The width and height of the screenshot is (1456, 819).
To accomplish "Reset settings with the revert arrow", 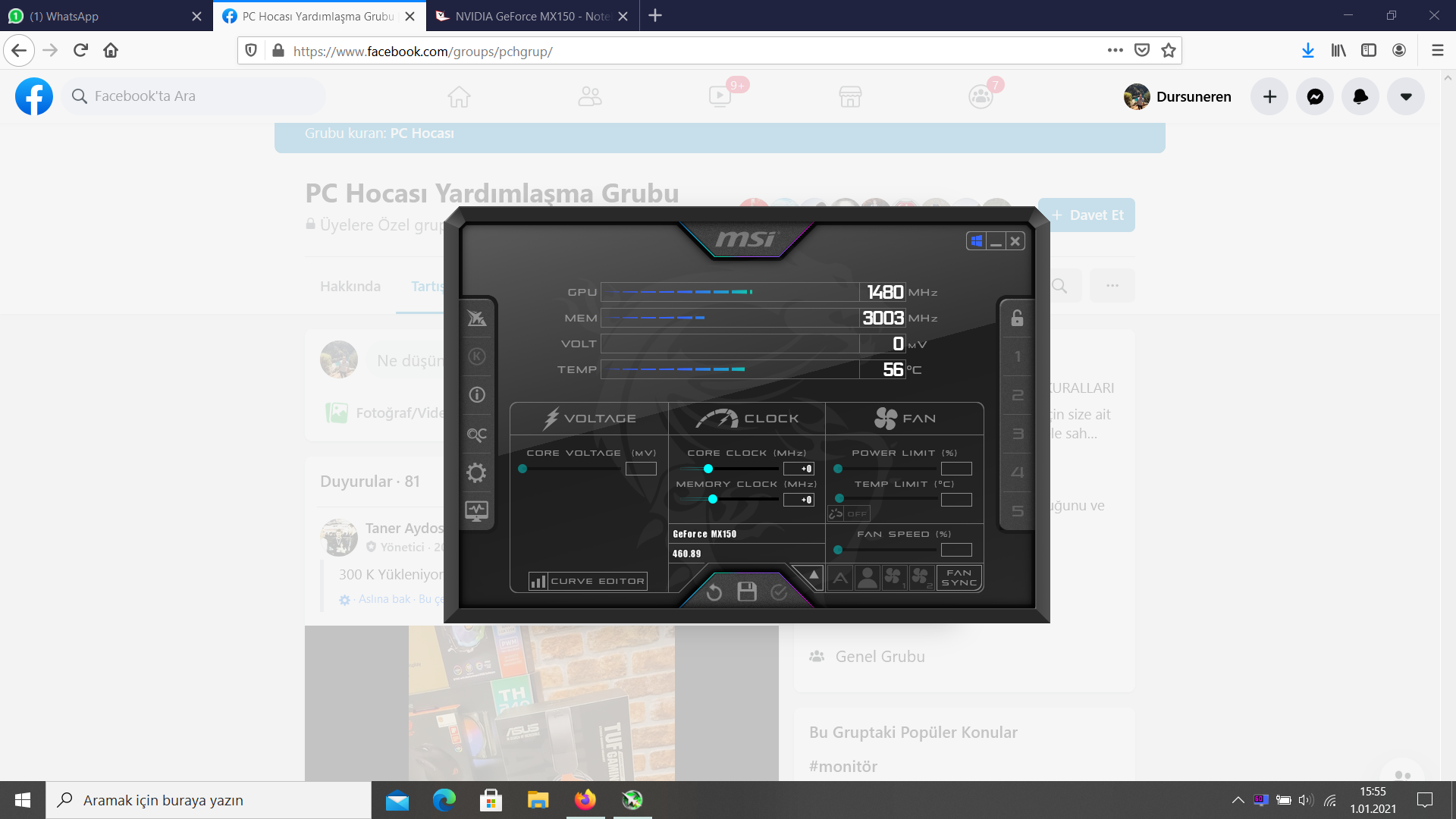I will (x=714, y=592).
